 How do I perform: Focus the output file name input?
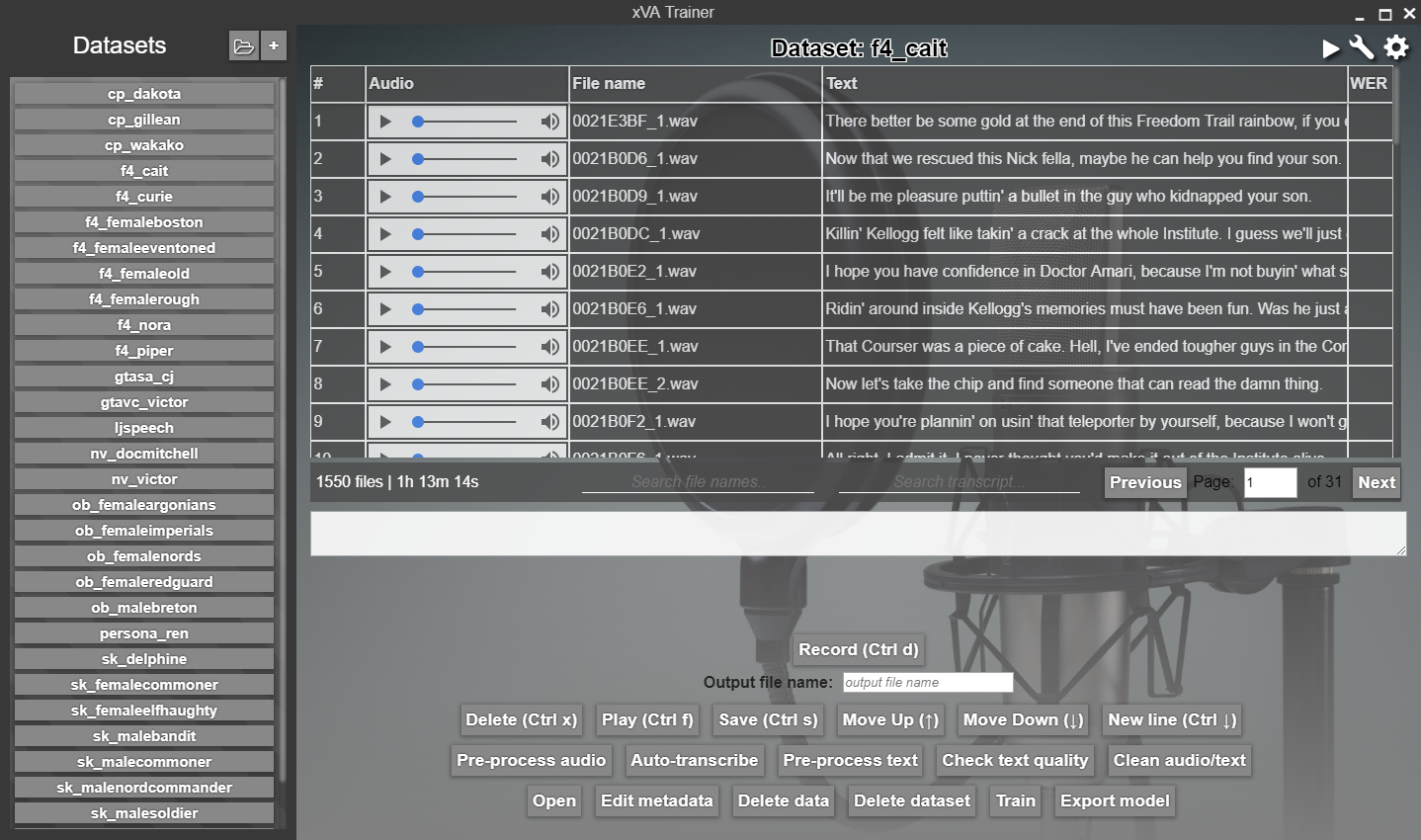coord(927,682)
